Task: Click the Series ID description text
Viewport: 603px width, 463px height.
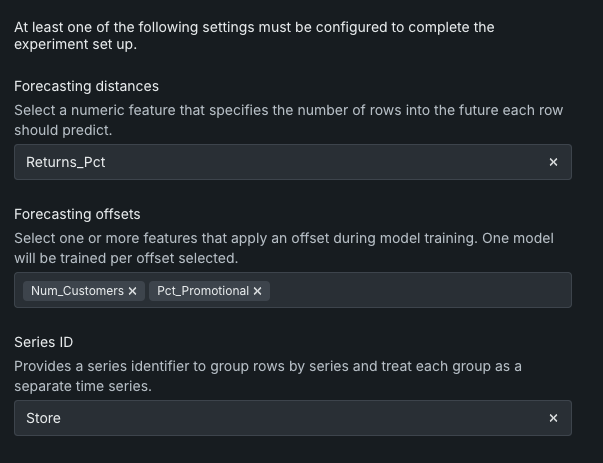Action: [267, 375]
